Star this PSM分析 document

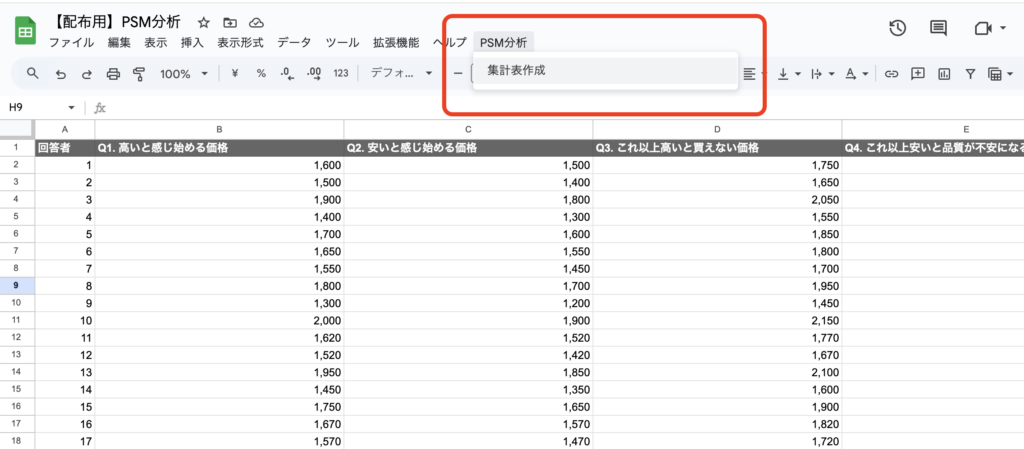coord(204,22)
